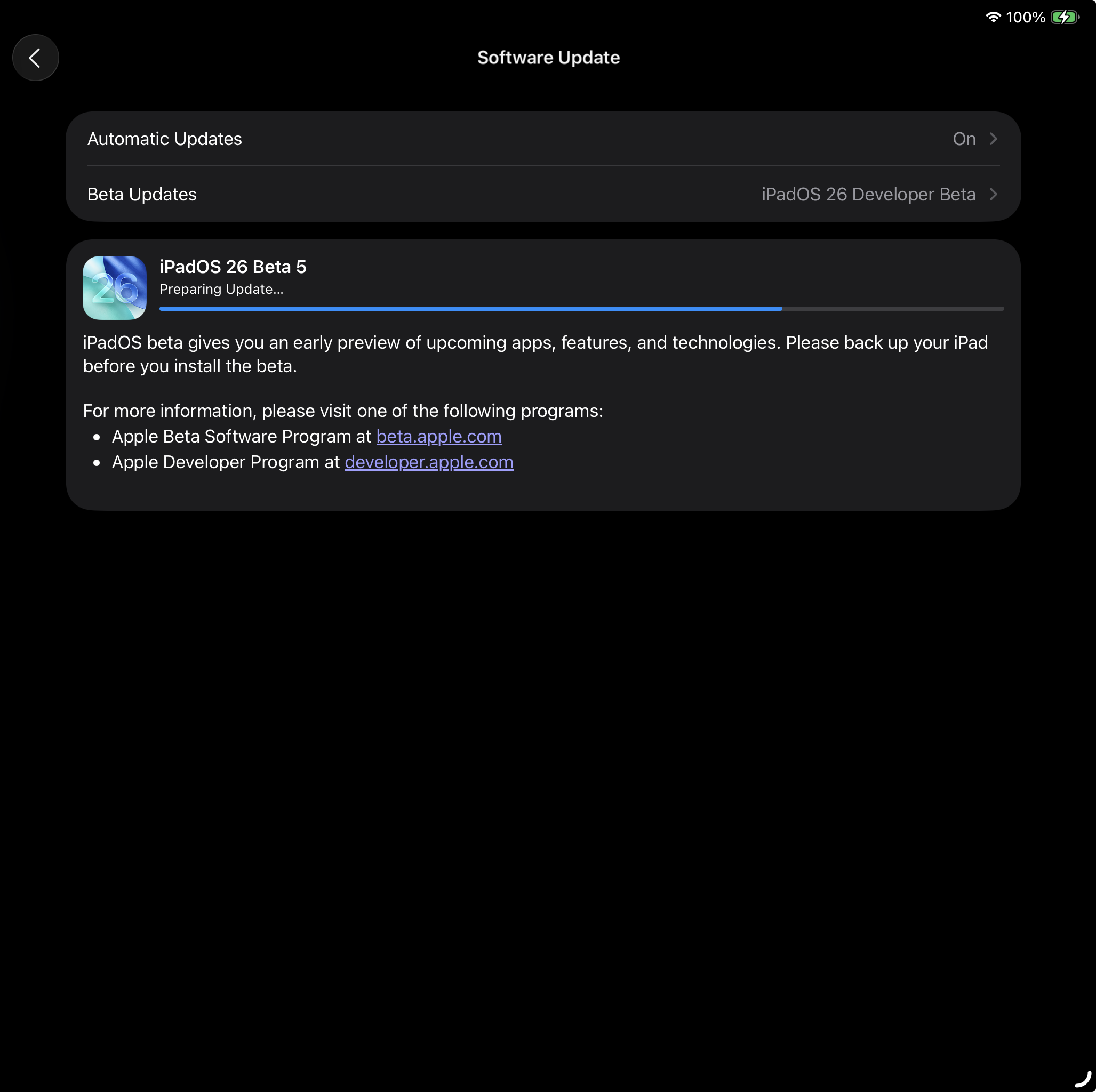This screenshot has height=1092, width=1096.
Task: Tap the 100% battery percentage
Action: coord(1025,17)
